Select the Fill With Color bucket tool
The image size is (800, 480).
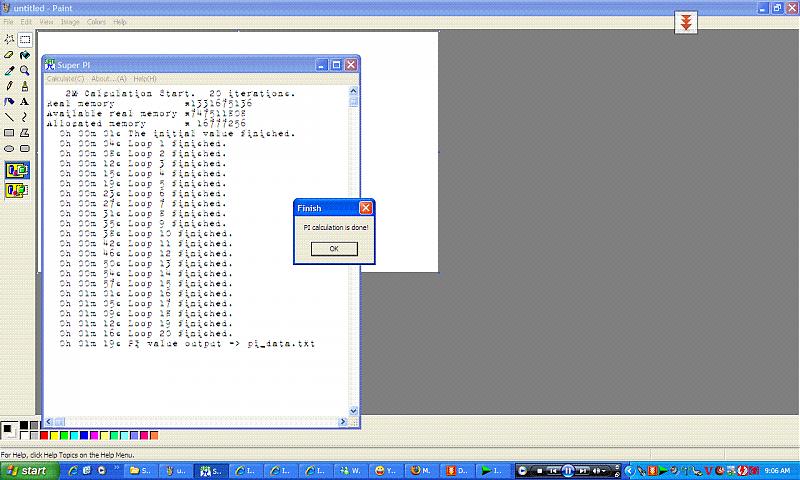(x=25, y=55)
